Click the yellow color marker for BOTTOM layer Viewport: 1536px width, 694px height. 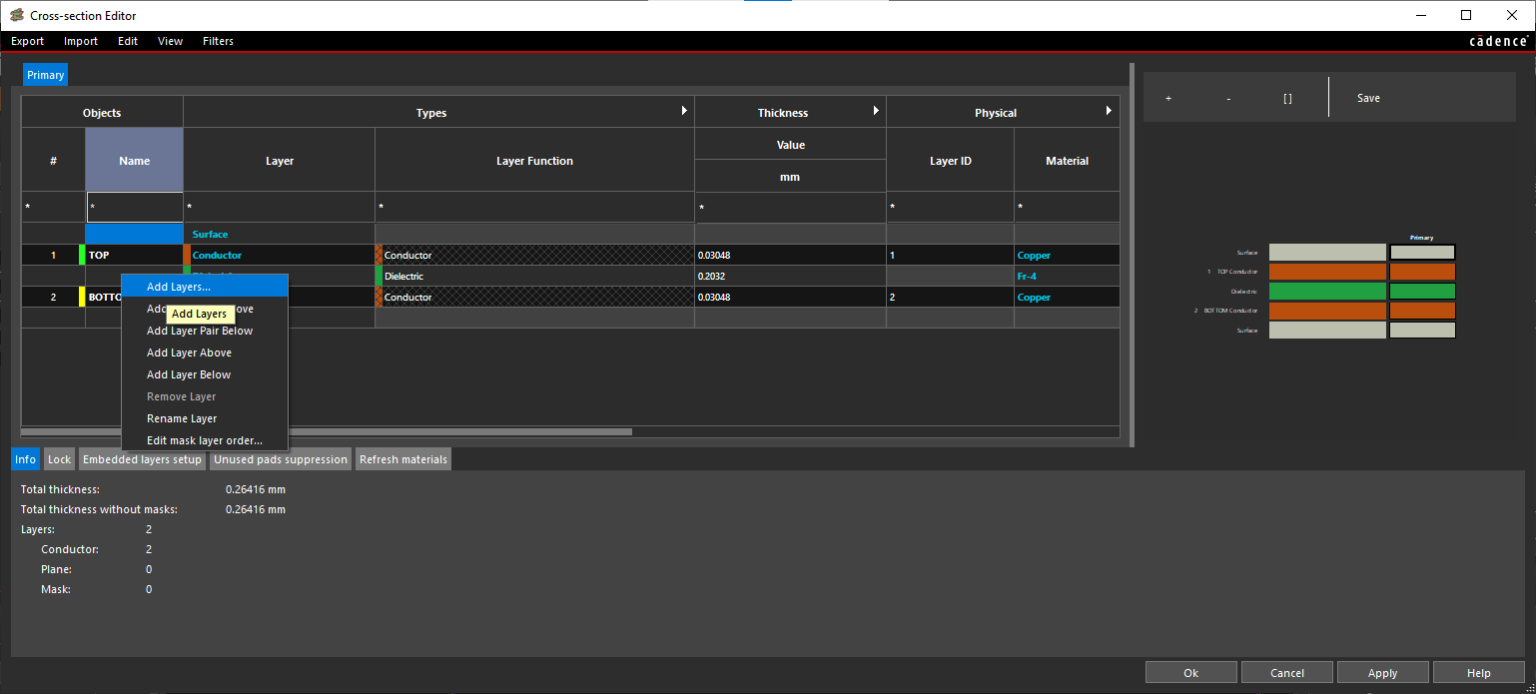(x=82, y=297)
